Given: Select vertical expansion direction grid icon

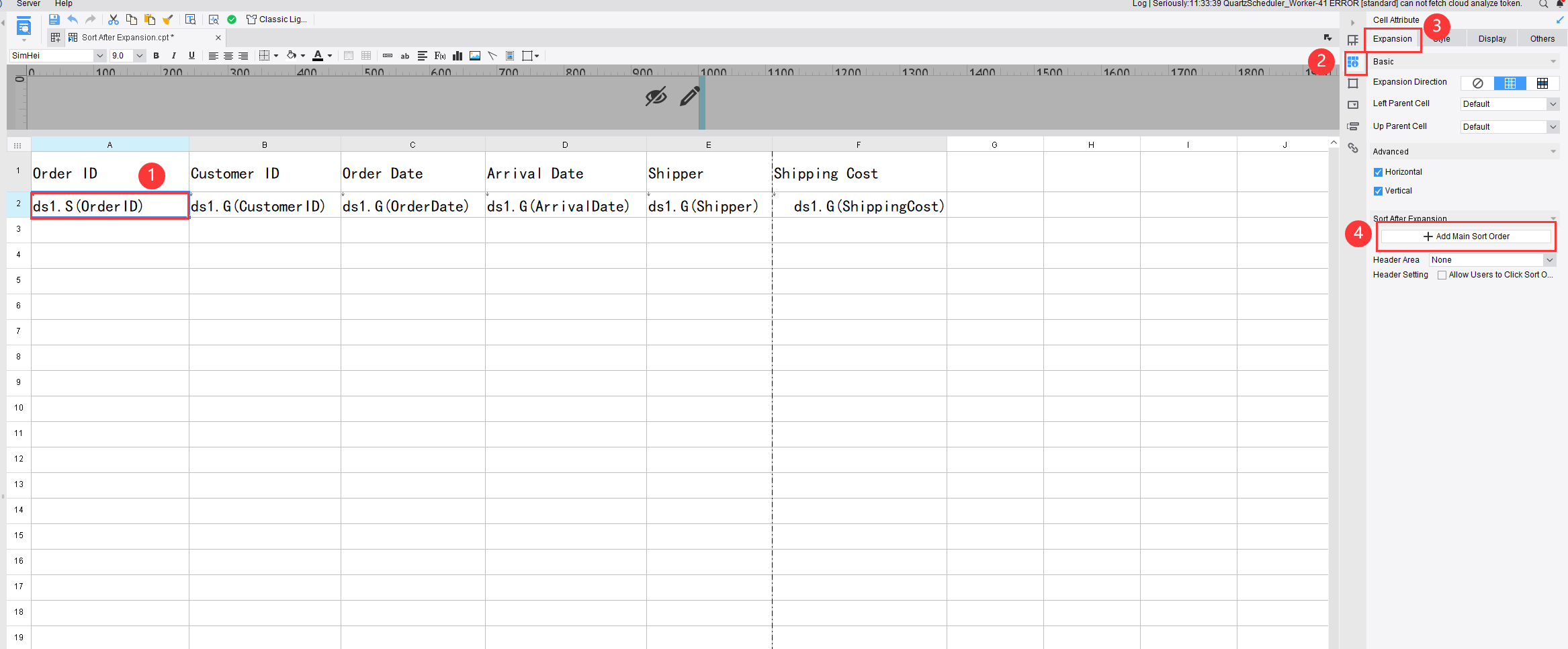Looking at the screenshot, I should (x=1511, y=83).
